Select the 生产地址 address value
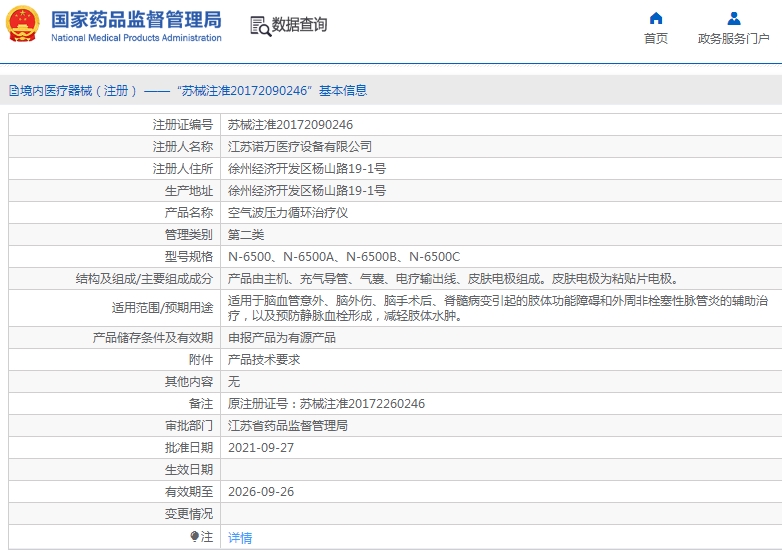 point(307,190)
